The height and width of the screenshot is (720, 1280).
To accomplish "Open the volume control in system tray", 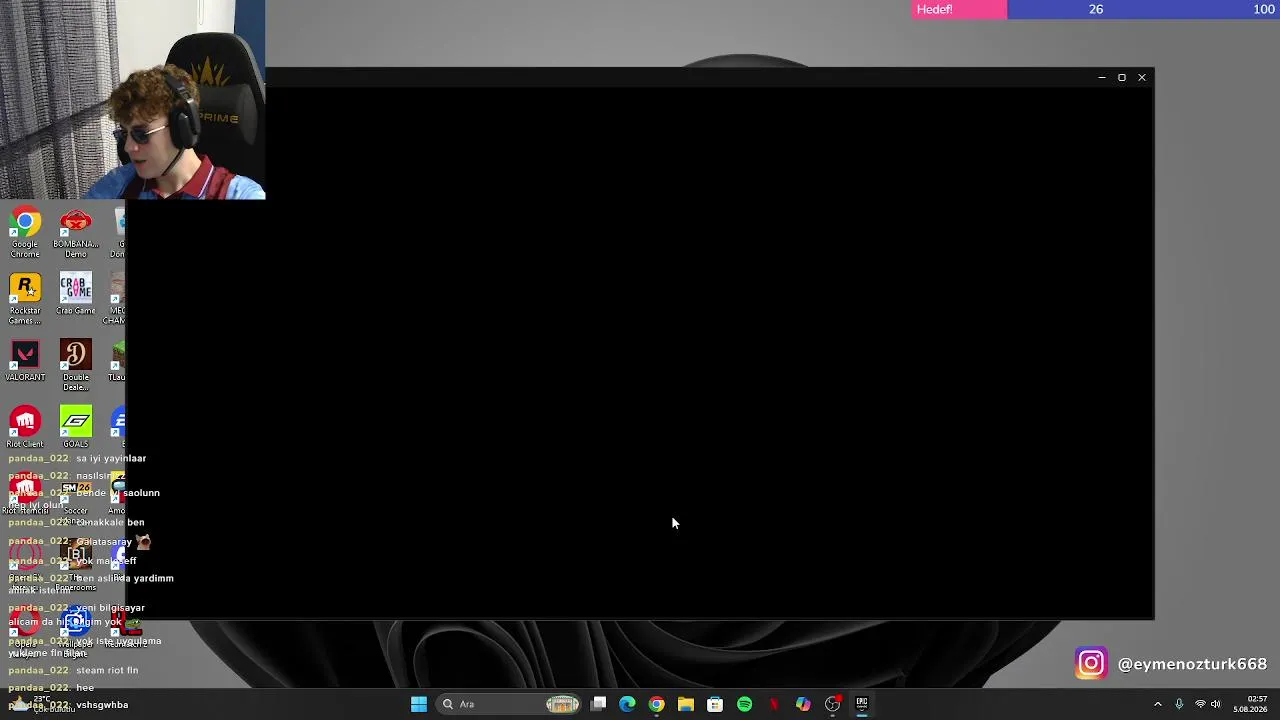I will click(x=1216, y=704).
